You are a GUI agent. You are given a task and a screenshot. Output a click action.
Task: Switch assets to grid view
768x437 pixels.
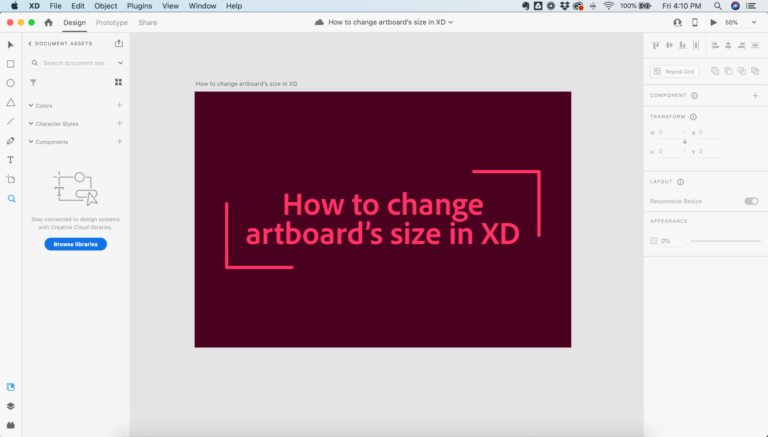(x=118, y=82)
